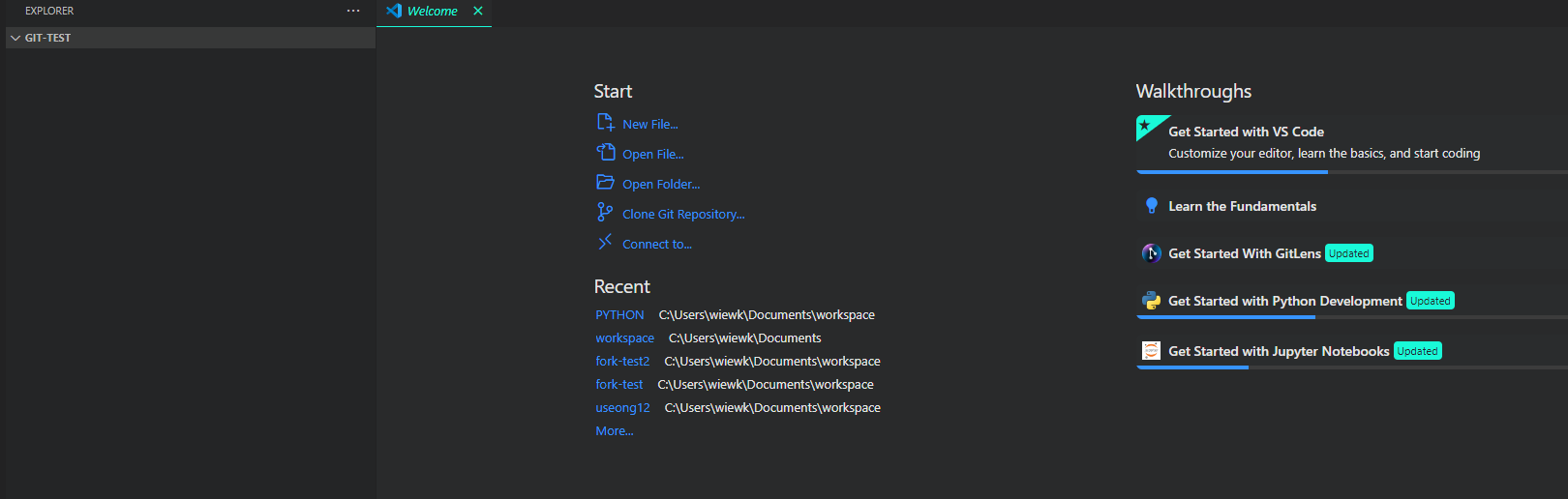Screen dimensions: 1568x499
Task: Open Get Started With GitLens walkthrough
Action: click(x=1352, y=253)
